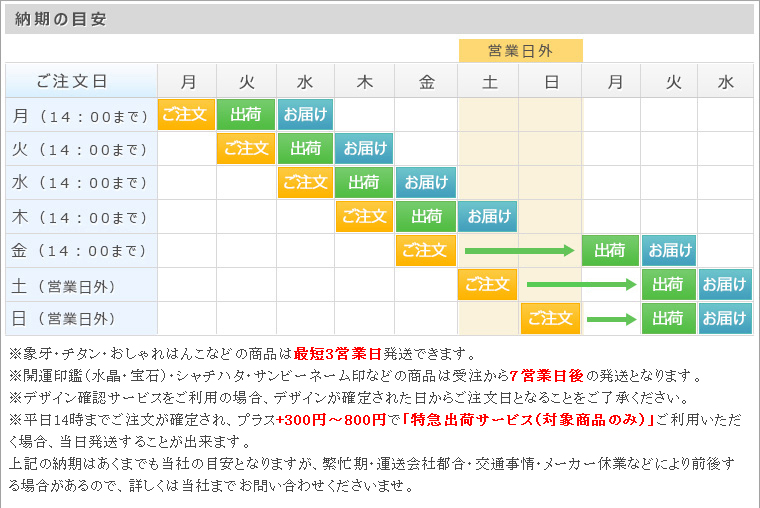Screen dimensions: 760x508
Task: Click the line ending お問い合わせくださいませ
Action: coord(211,485)
